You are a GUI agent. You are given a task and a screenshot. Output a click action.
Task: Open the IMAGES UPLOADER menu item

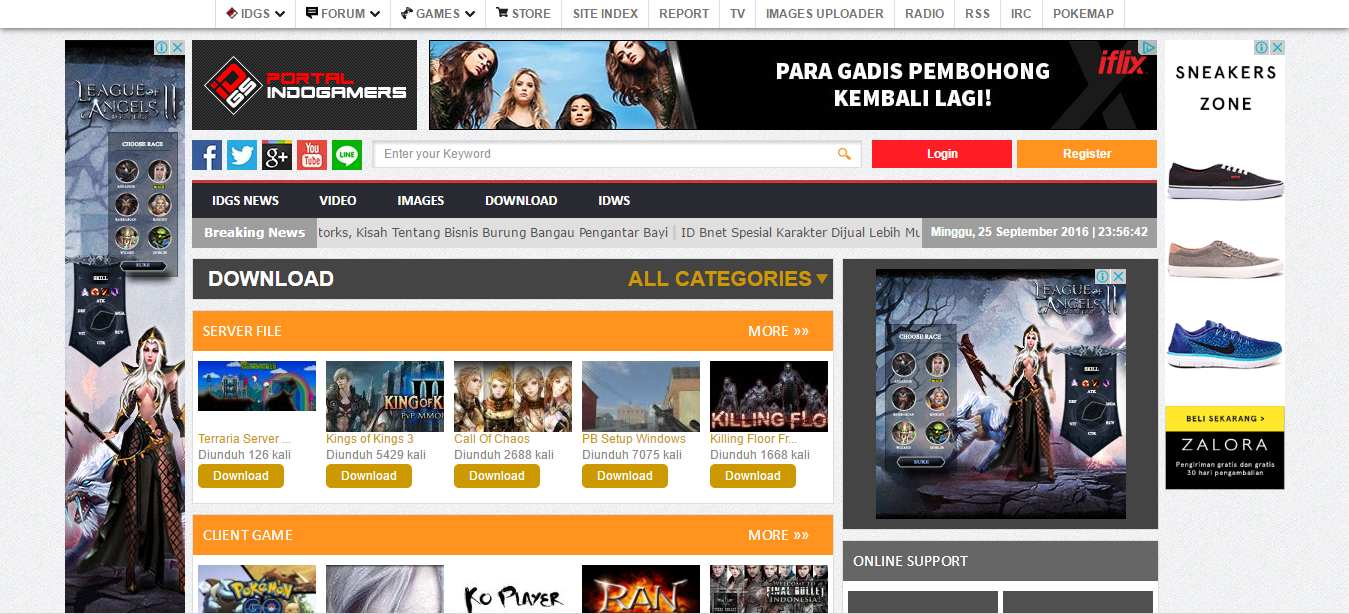click(824, 13)
